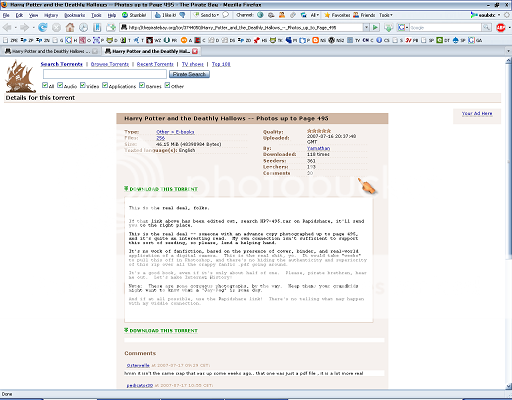Open the View menu
Screen dimensions: 512x400
(33, 15)
